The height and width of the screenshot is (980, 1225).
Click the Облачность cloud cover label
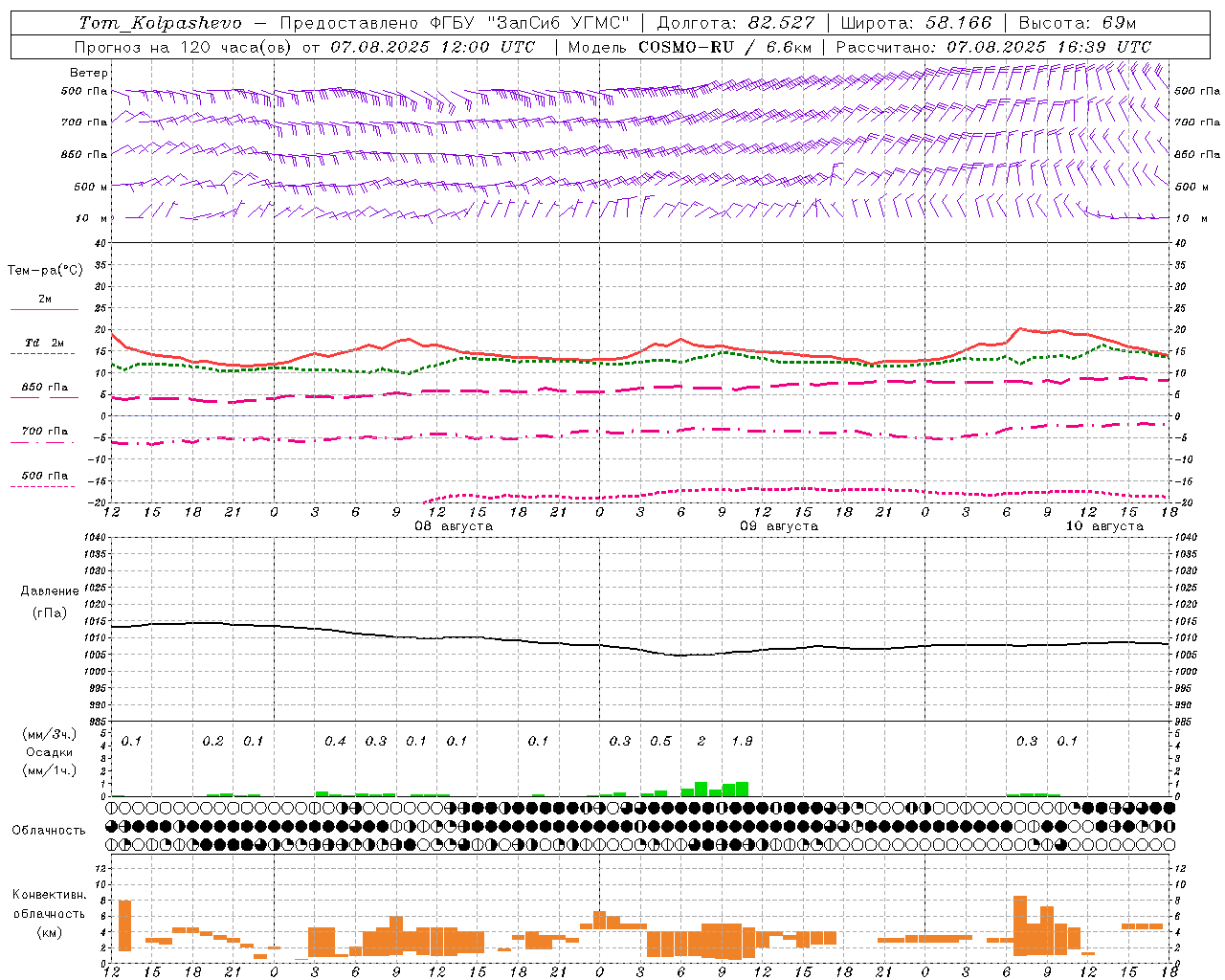coord(49,830)
